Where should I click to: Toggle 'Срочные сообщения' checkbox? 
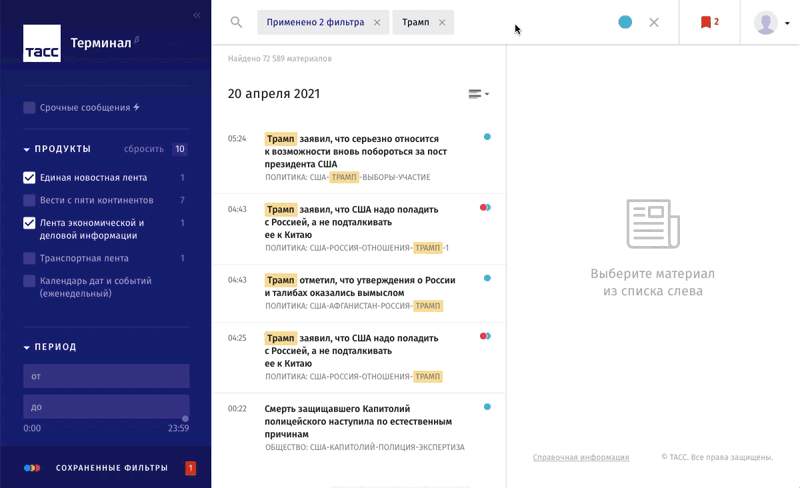click(x=29, y=108)
